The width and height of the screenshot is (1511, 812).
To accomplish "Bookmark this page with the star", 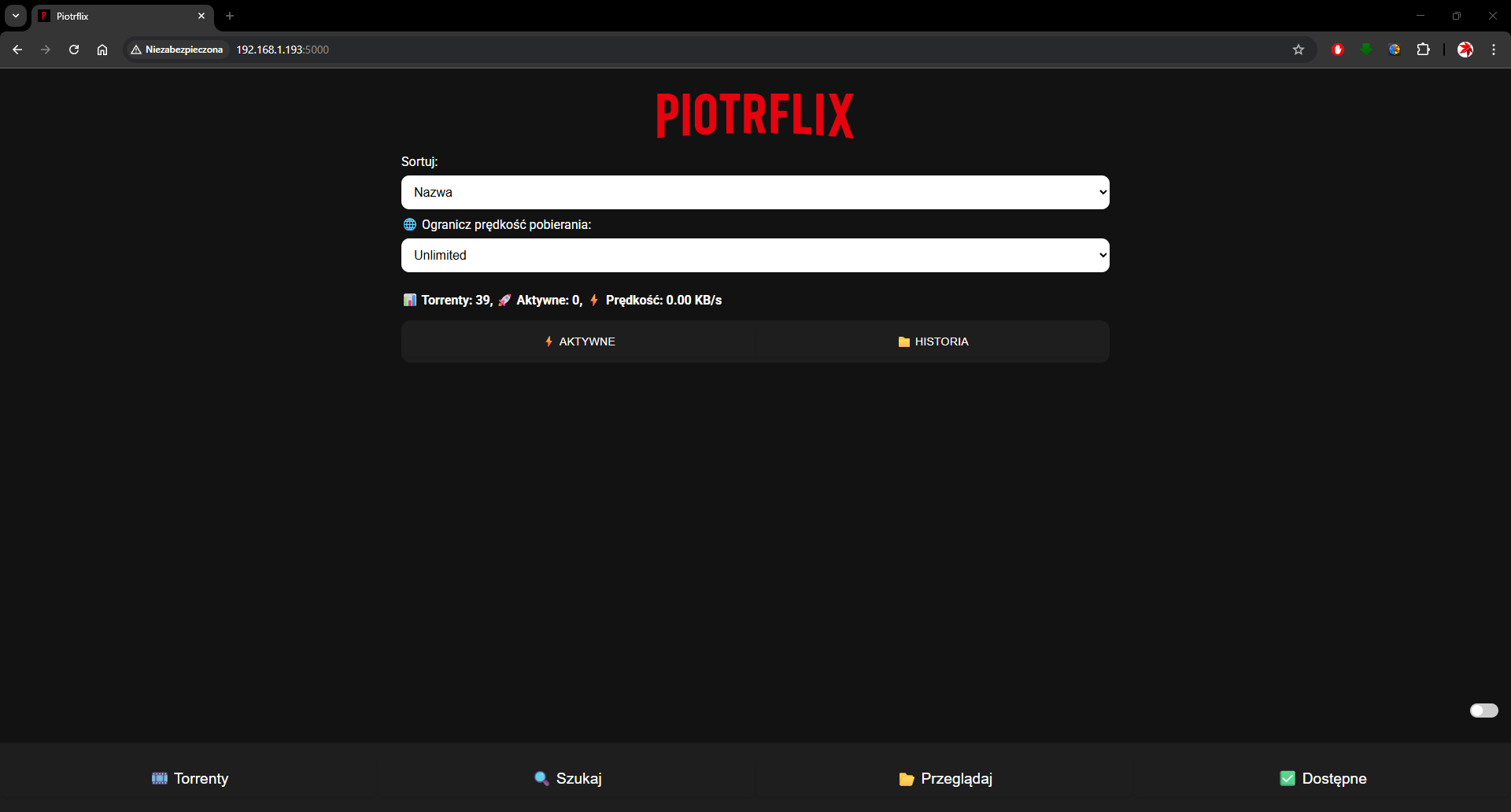I will [x=1299, y=50].
